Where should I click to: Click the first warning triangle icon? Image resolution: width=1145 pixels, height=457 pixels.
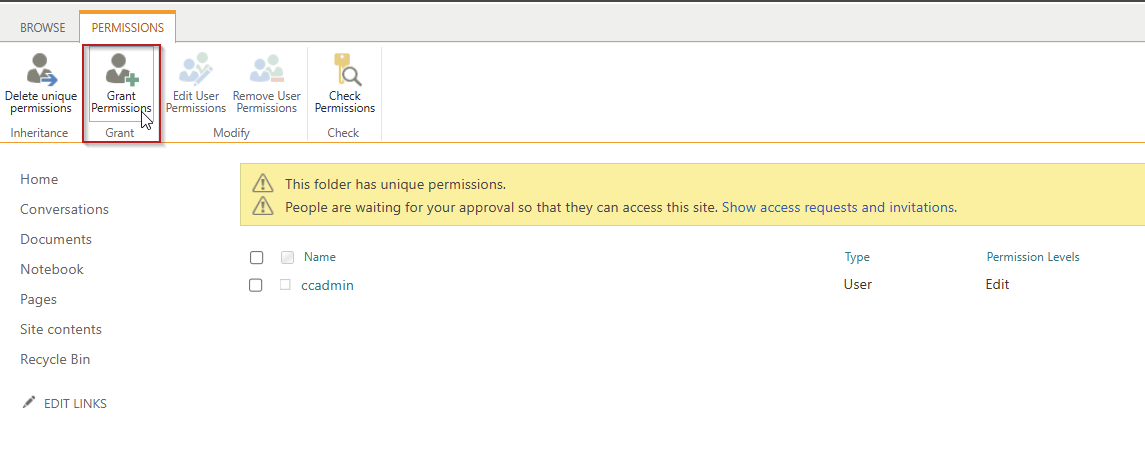262,184
